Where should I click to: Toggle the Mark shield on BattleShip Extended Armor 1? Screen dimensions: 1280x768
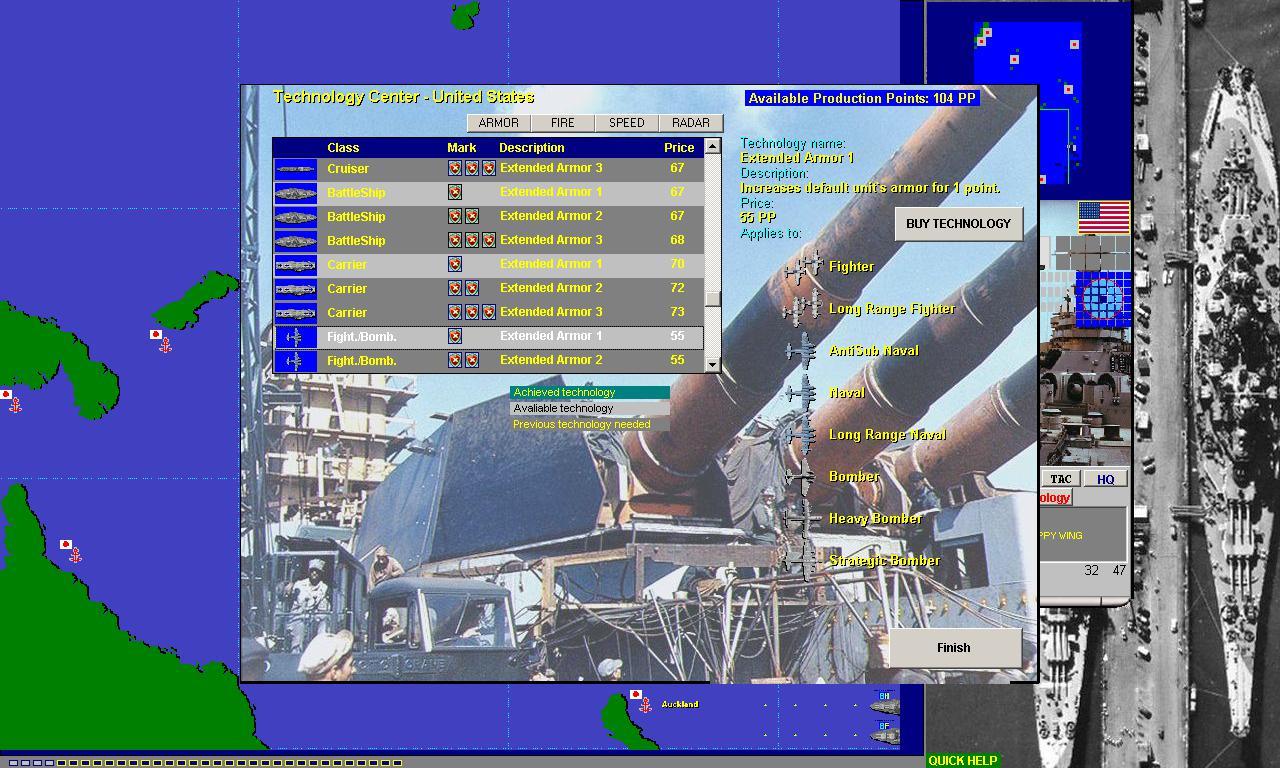pyautogui.click(x=455, y=192)
